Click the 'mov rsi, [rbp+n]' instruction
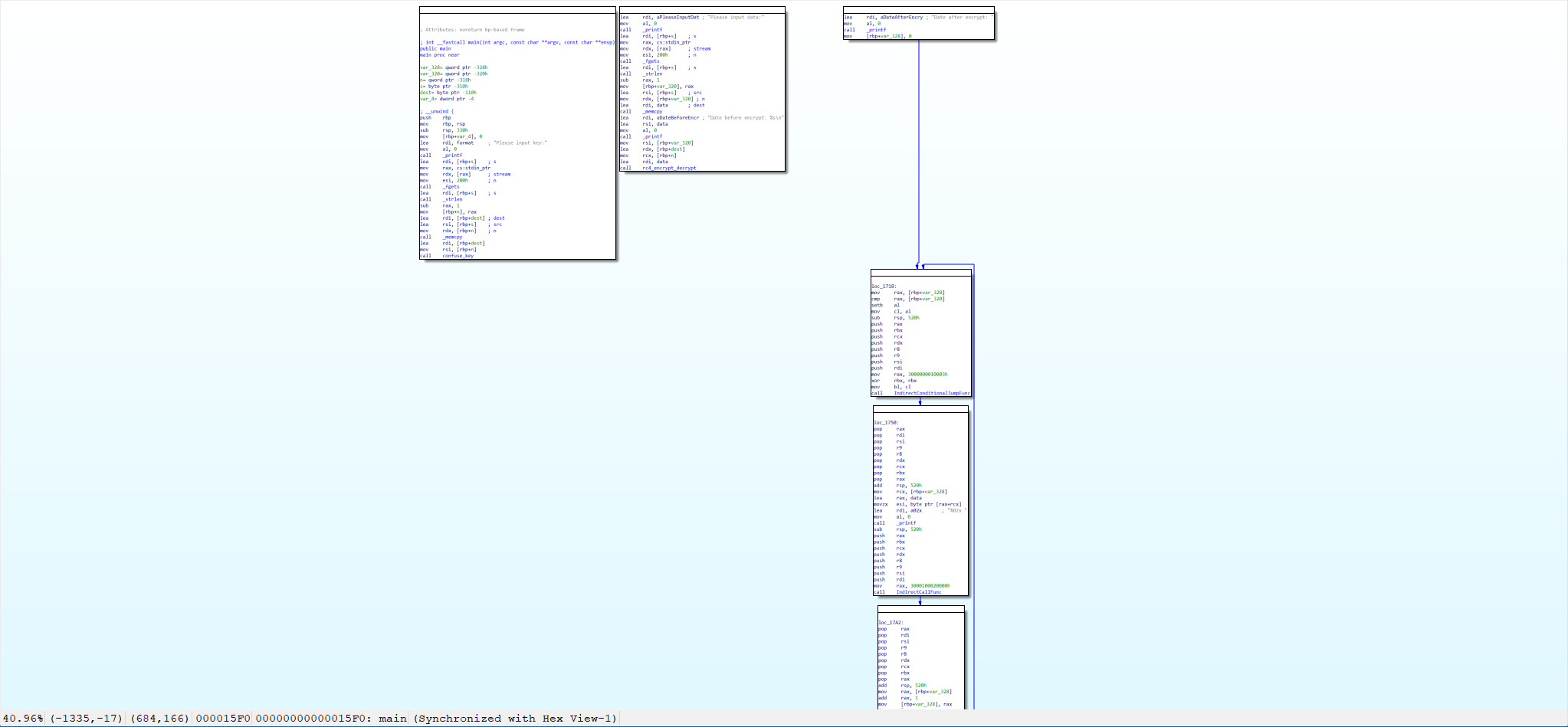Image resolution: width=1568 pixels, height=727 pixels. [x=448, y=249]
